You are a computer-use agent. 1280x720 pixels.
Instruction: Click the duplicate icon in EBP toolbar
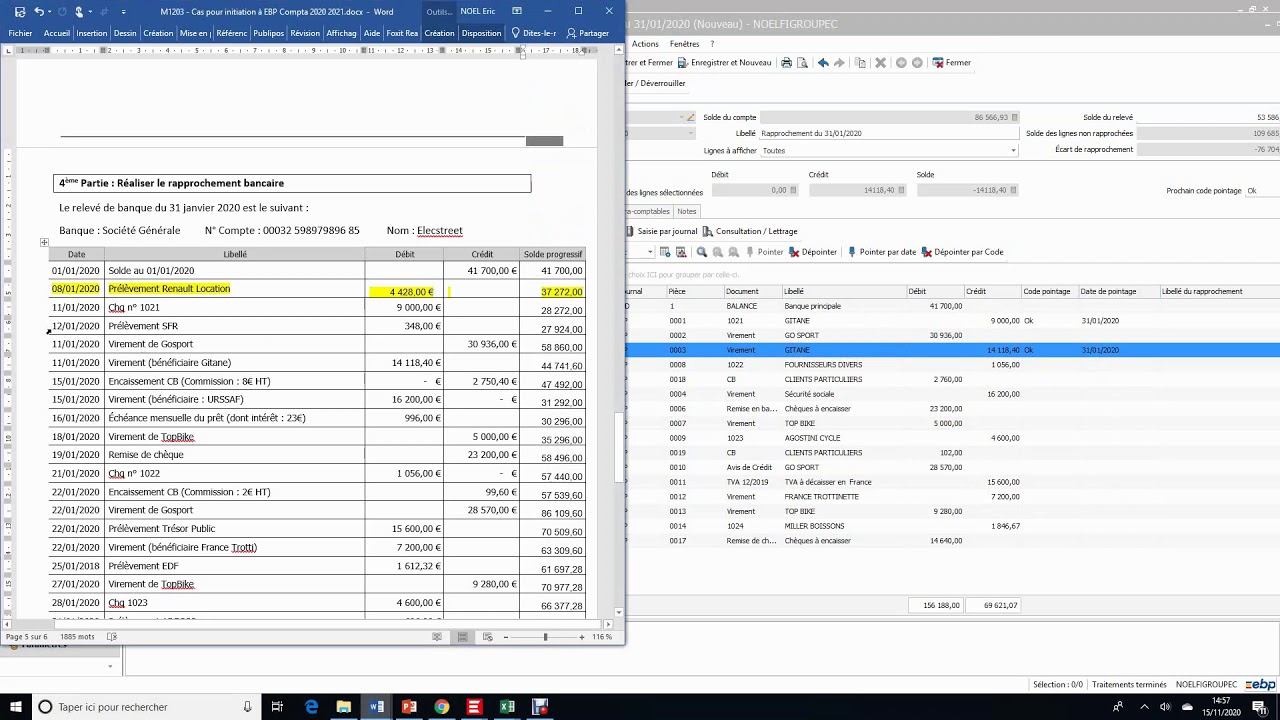point(860,63)
